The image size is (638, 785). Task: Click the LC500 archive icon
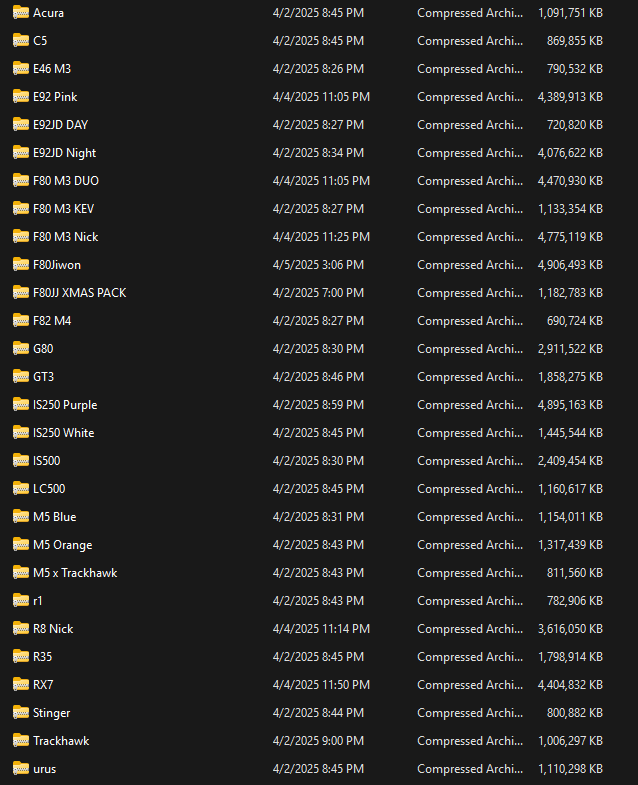coord(21,489)
